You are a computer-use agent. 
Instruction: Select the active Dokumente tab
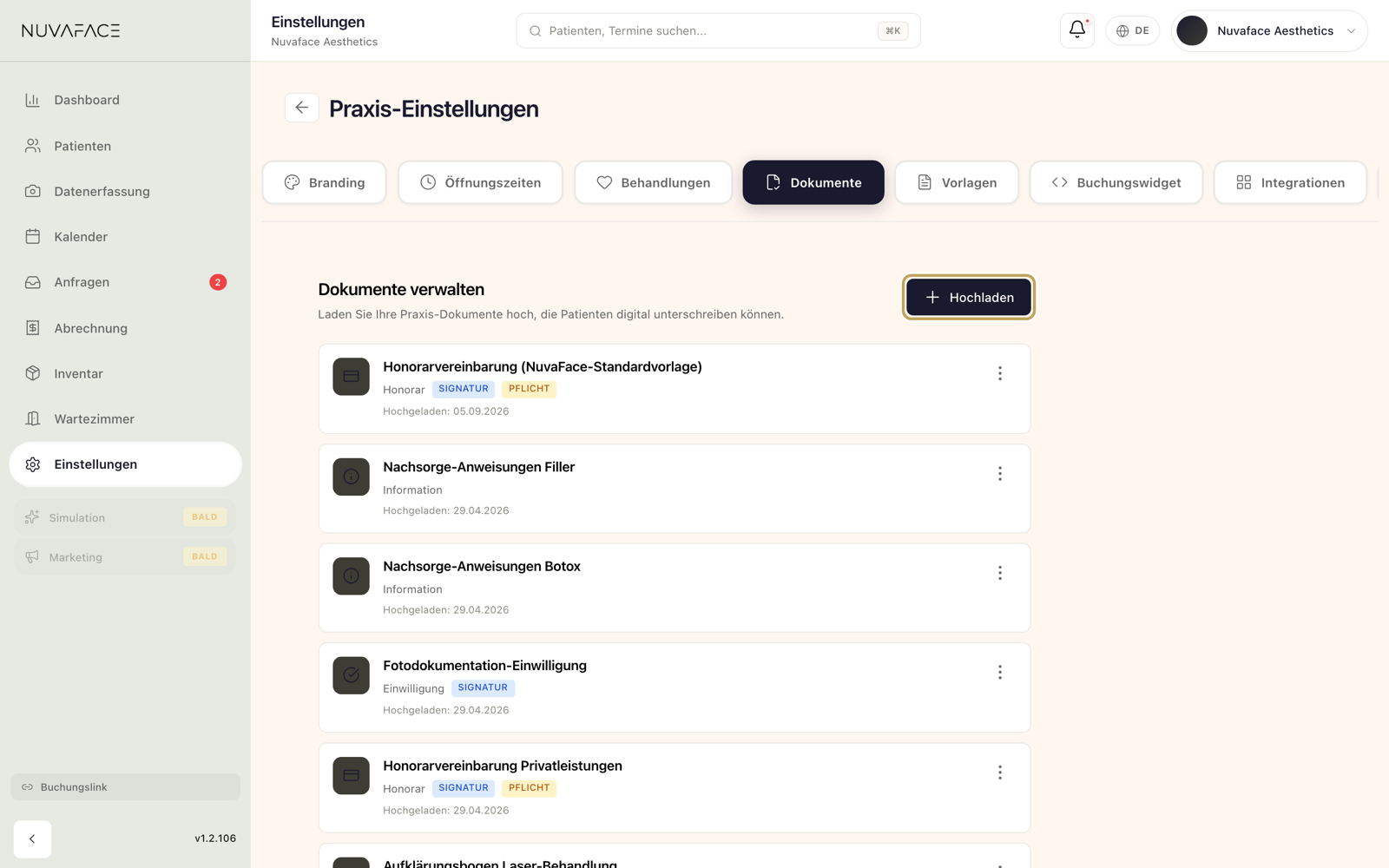[813, 182]
